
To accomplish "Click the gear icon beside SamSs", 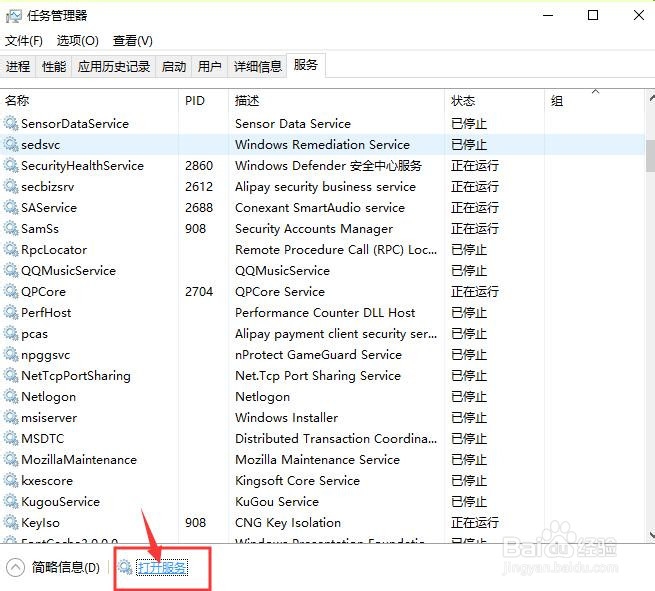I will [11, 228].
